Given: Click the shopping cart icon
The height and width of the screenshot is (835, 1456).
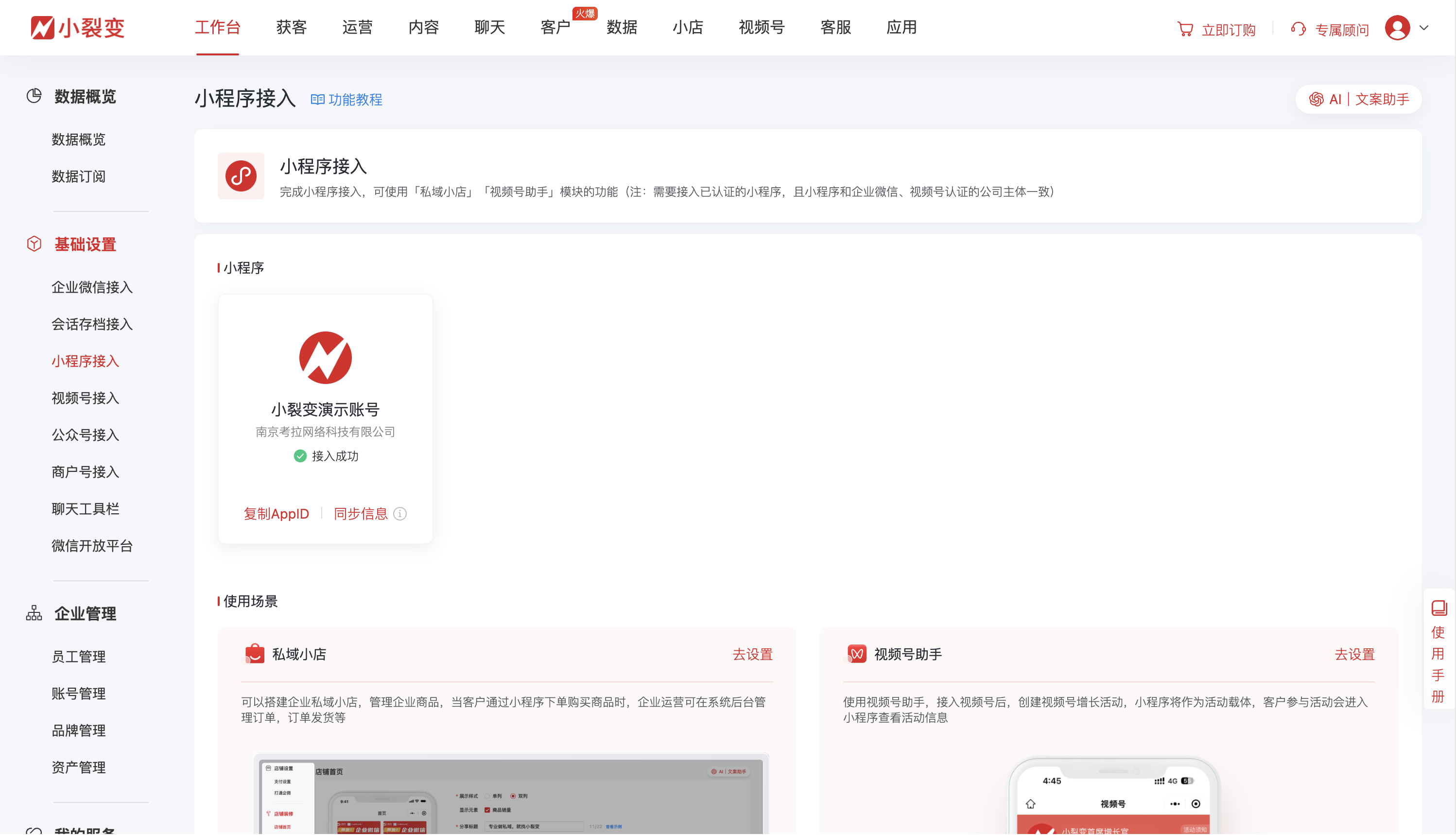Looking at the screenshot, I should [1185, 29].
